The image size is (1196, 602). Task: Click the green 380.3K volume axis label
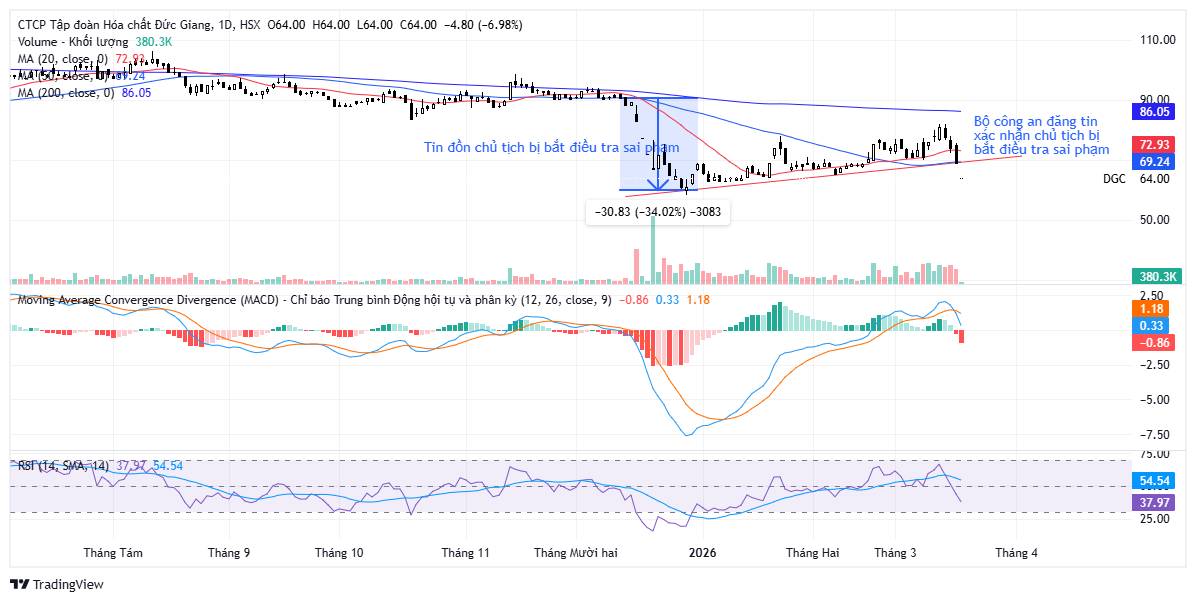point(1154,276)
